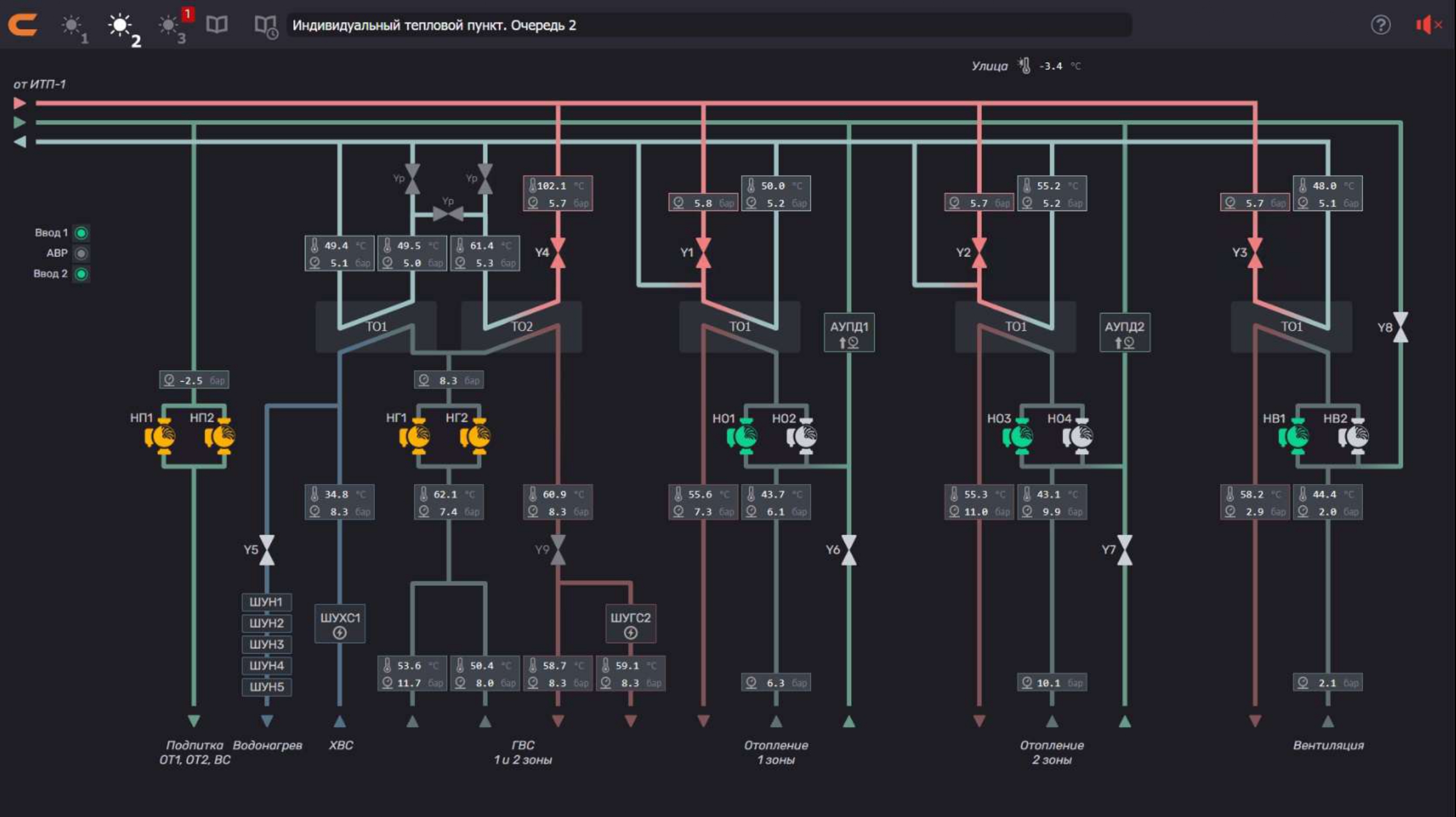Click the АВР status indicator
The width and height of the screenshot is (1456, 817).
[x=81, y=253]
